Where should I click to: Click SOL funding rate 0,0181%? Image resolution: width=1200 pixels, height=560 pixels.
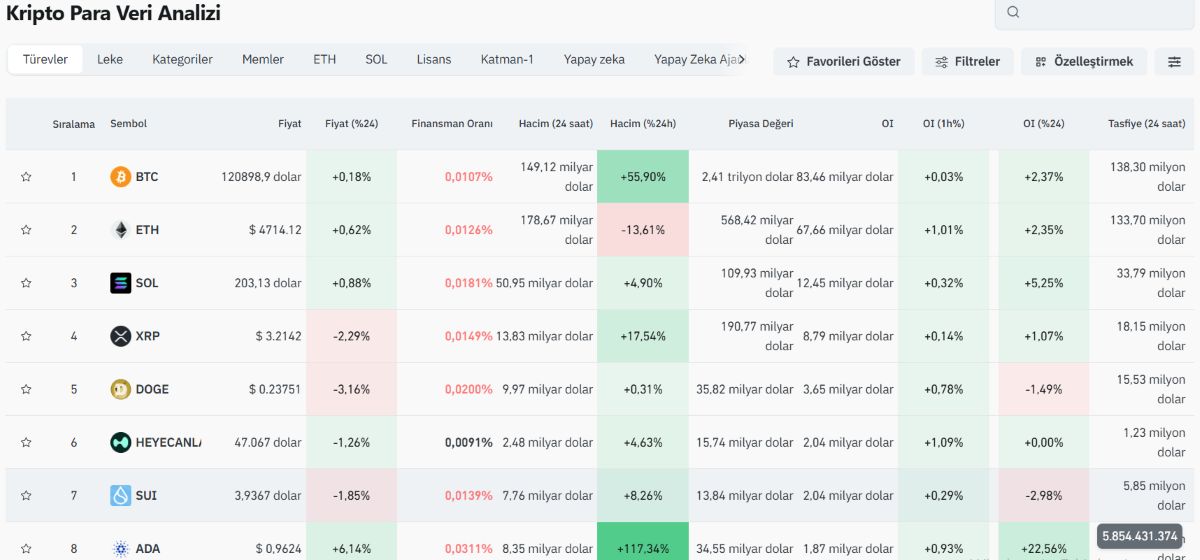(469, 283)
